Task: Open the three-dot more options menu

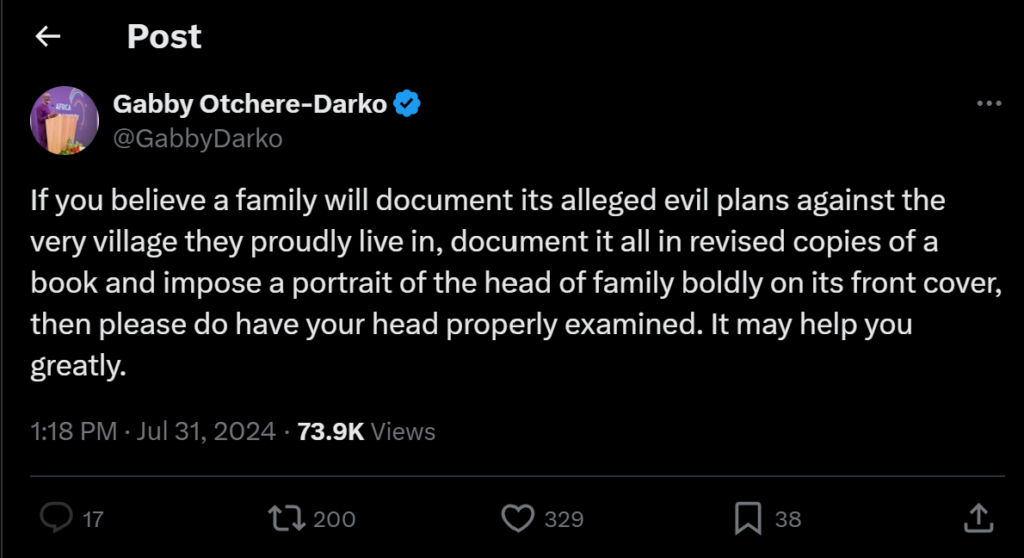Action: point(988,103)
